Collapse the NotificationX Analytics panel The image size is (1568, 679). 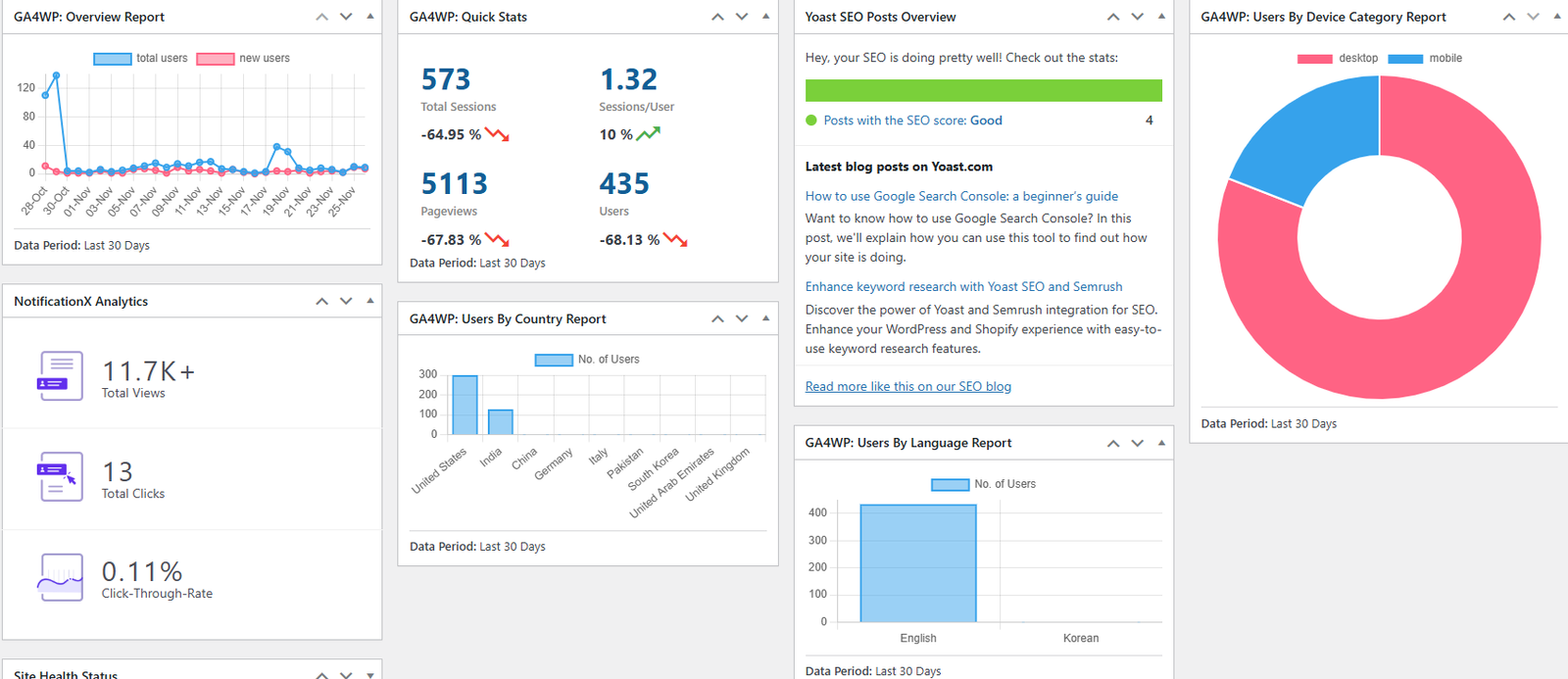(369, 301)
